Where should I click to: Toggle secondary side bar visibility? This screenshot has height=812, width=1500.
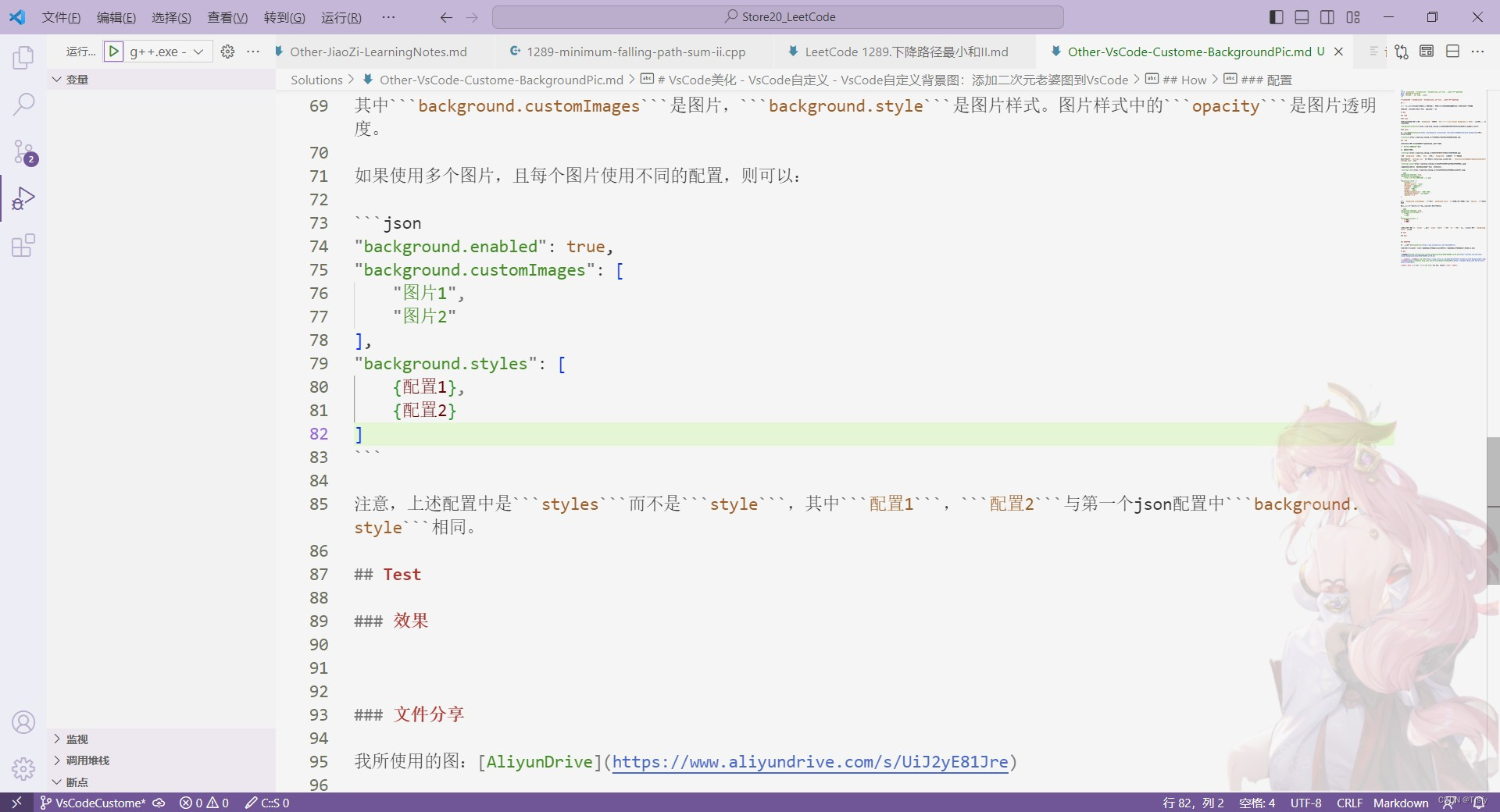[1327, 17]
